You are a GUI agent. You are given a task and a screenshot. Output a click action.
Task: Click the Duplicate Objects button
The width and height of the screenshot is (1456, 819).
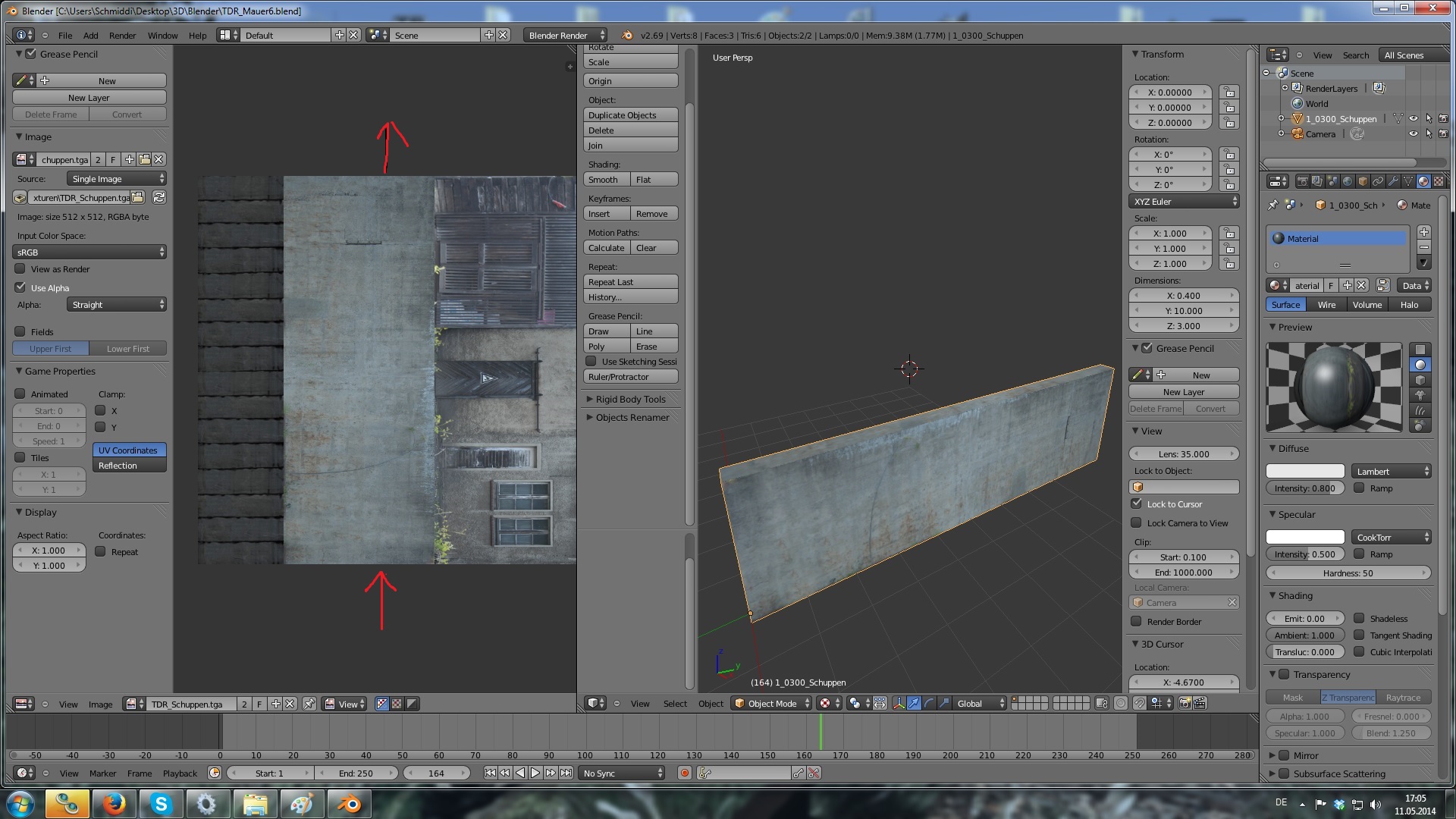click(630, 115)
